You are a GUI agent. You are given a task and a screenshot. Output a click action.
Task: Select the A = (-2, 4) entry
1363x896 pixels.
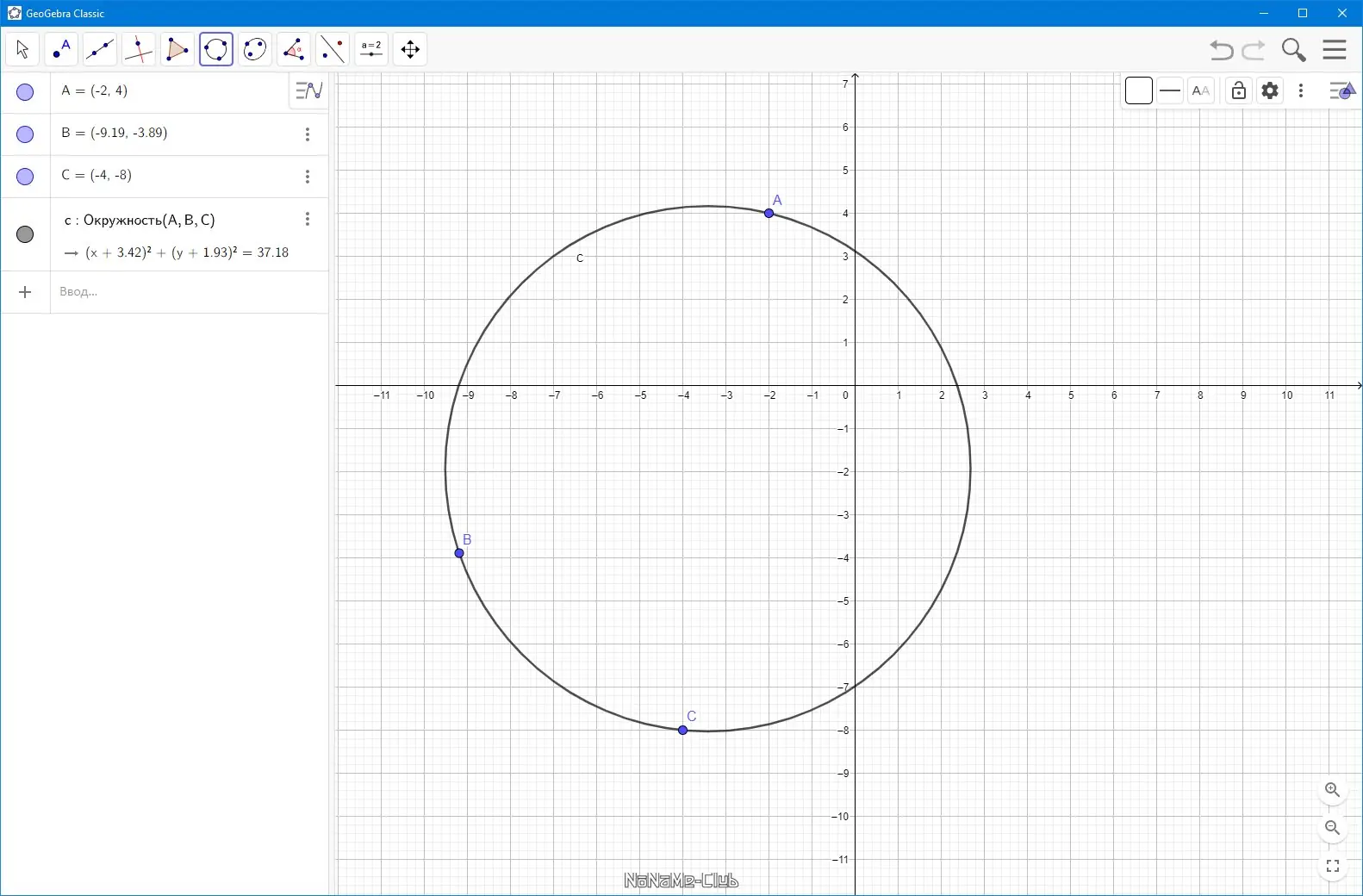pyautogui.click(x=95, y=90)
